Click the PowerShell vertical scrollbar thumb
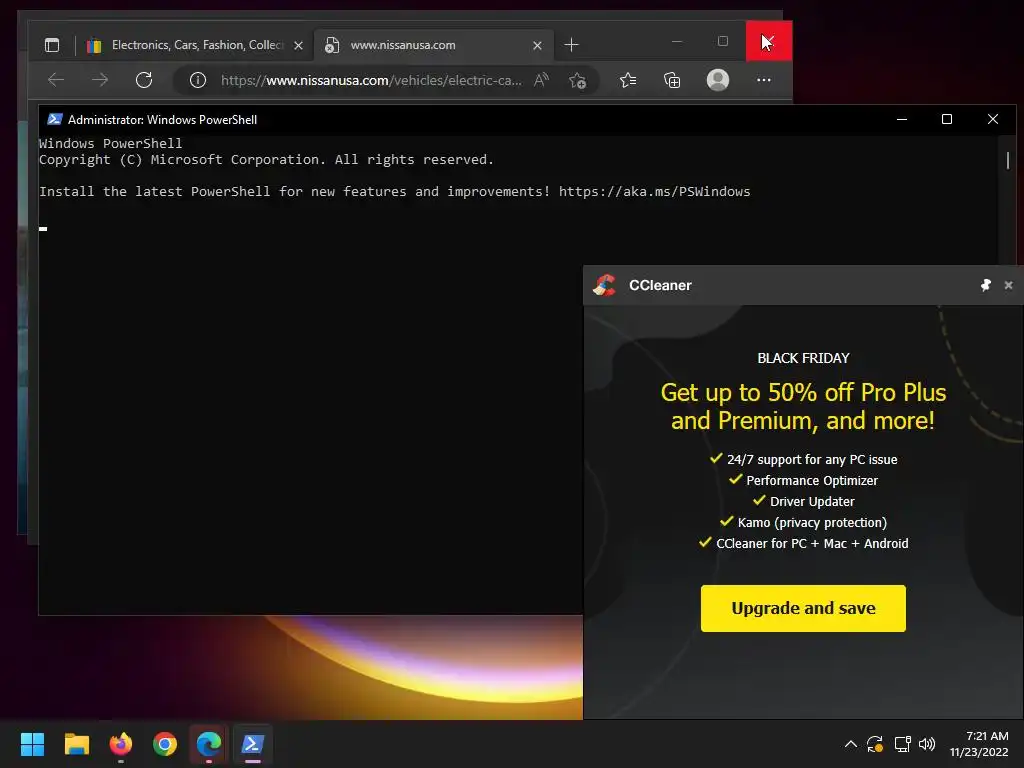The height and width of the screenshot is (768, 1024). tap(1008, 160)
